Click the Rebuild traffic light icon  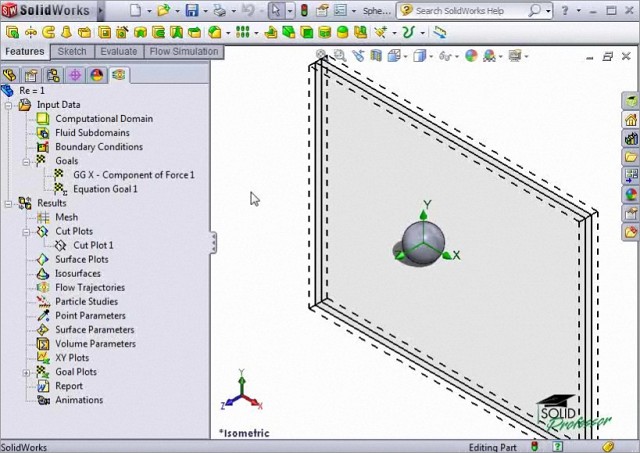coord(304,11)
